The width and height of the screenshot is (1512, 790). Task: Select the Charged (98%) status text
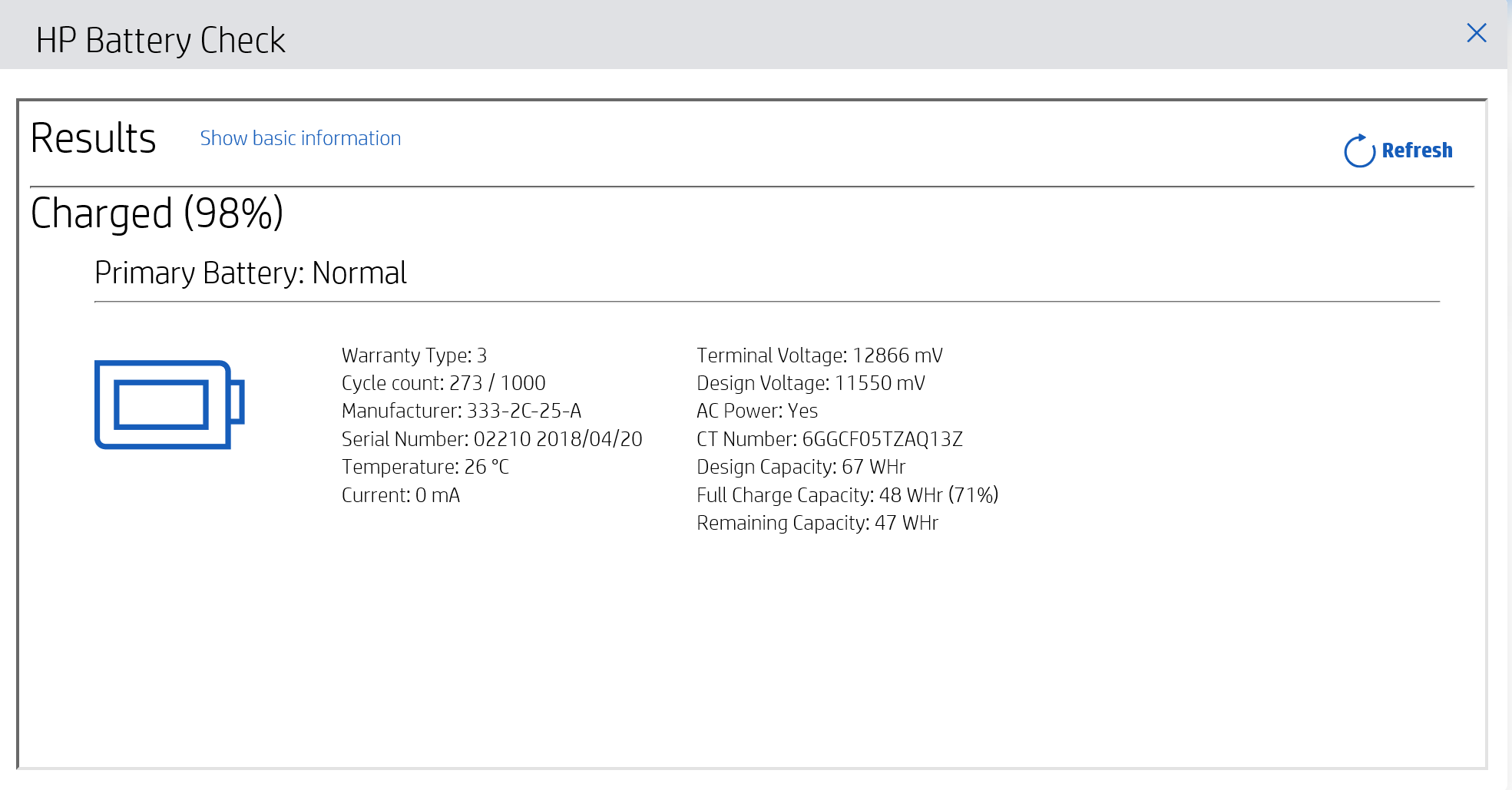pyautogui.click(x=157, y=213)
